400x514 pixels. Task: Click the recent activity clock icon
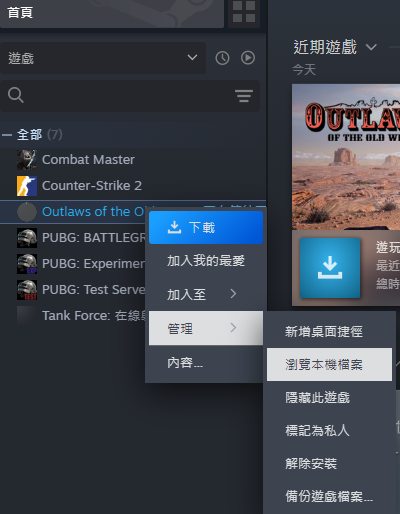click(x=222, y=58)
